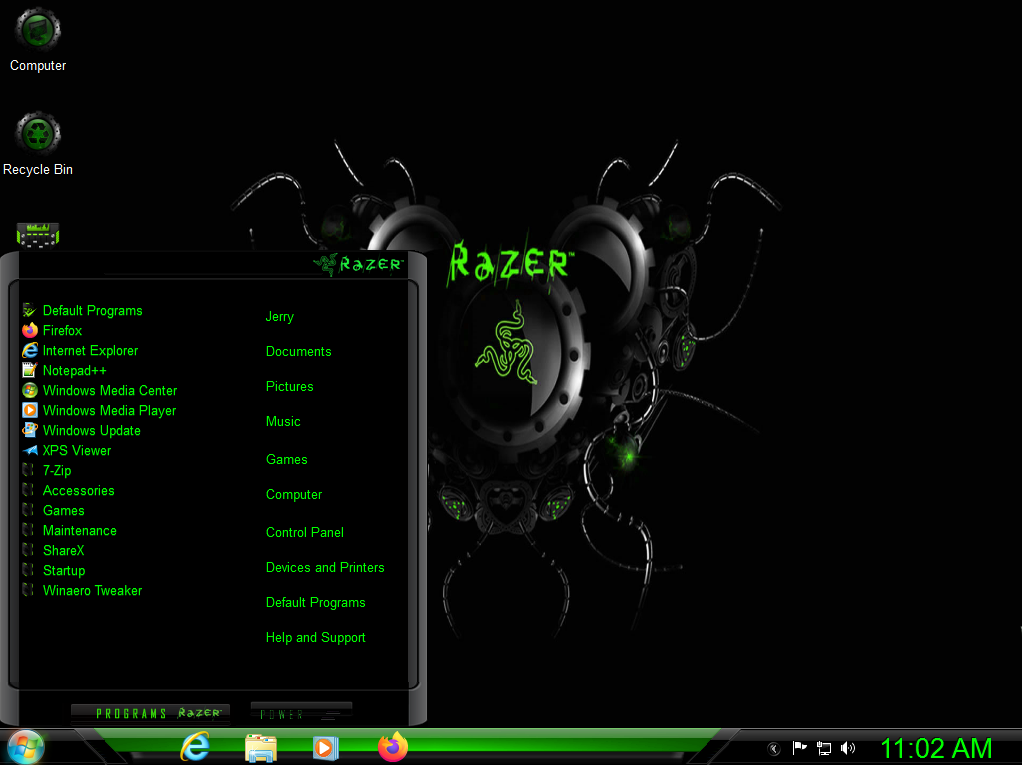Image resolution: width=1022 pixels, height=765 pixels.
Task: Open the Jerry user folder link
Action: coord(280,317)
